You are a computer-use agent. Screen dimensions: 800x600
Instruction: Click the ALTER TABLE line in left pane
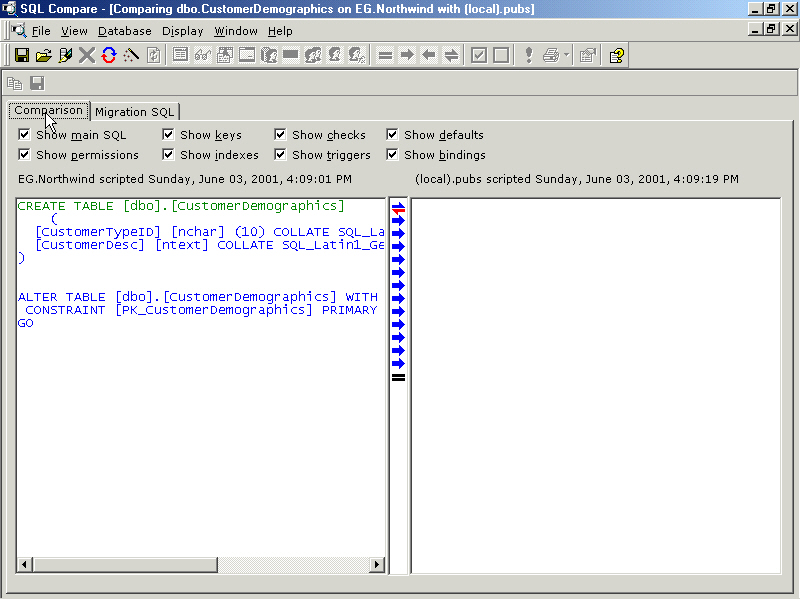pos(198,297)
